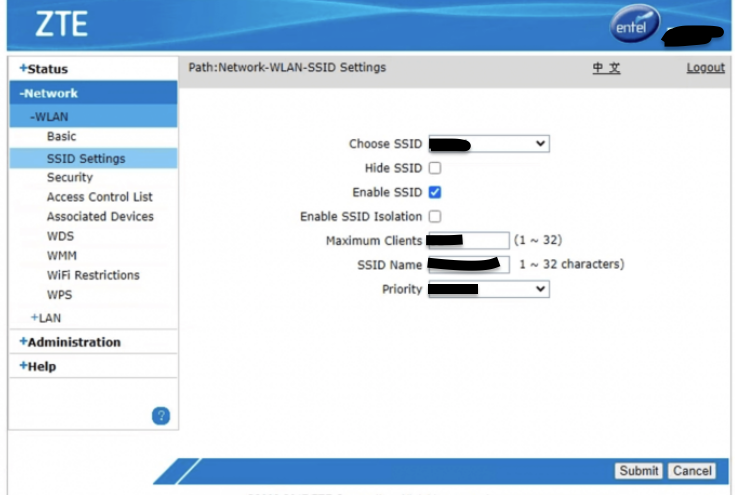Open Access Control List page

[x=100, y=197]
